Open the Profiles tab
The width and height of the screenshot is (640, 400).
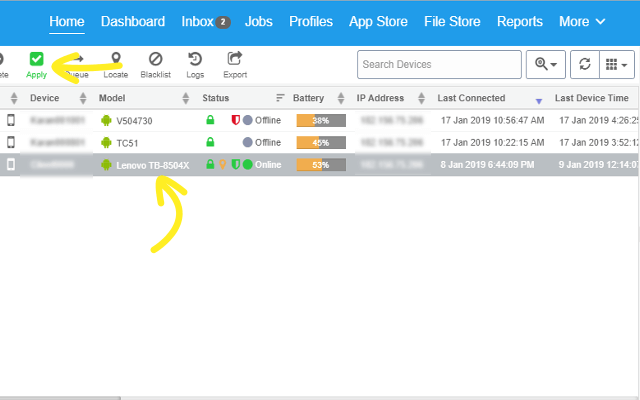click(x=311, y=21)
